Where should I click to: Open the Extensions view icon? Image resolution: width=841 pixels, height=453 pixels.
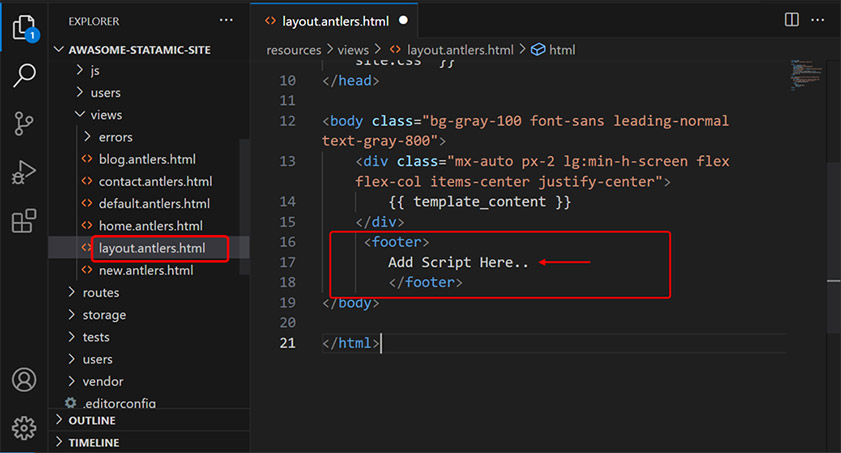[24, 220]
